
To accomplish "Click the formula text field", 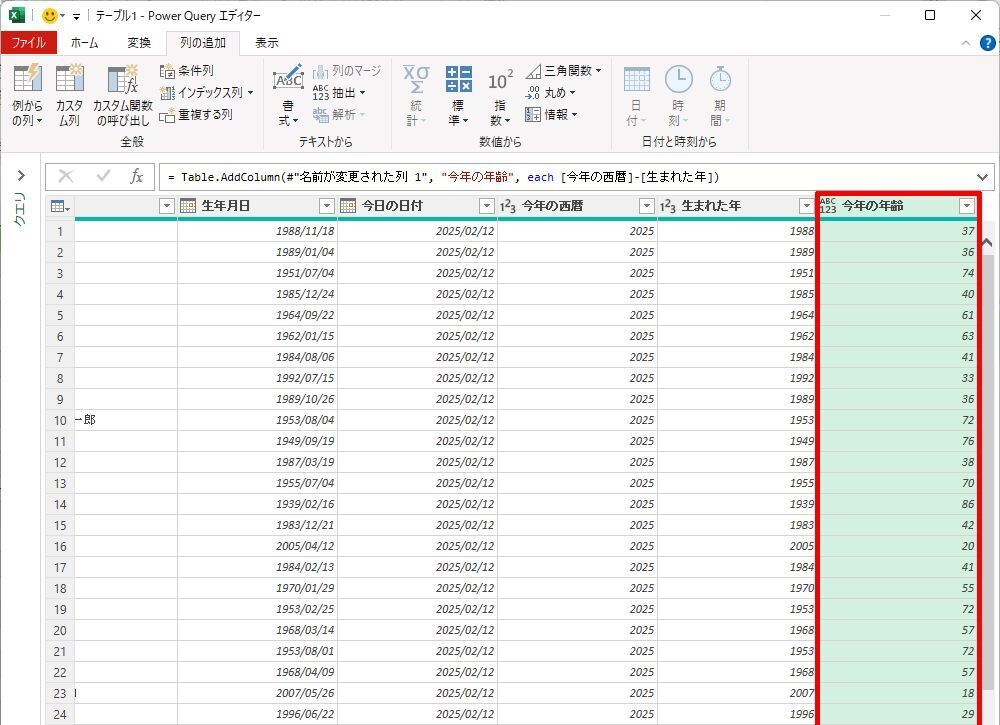I will pos(566,177).
